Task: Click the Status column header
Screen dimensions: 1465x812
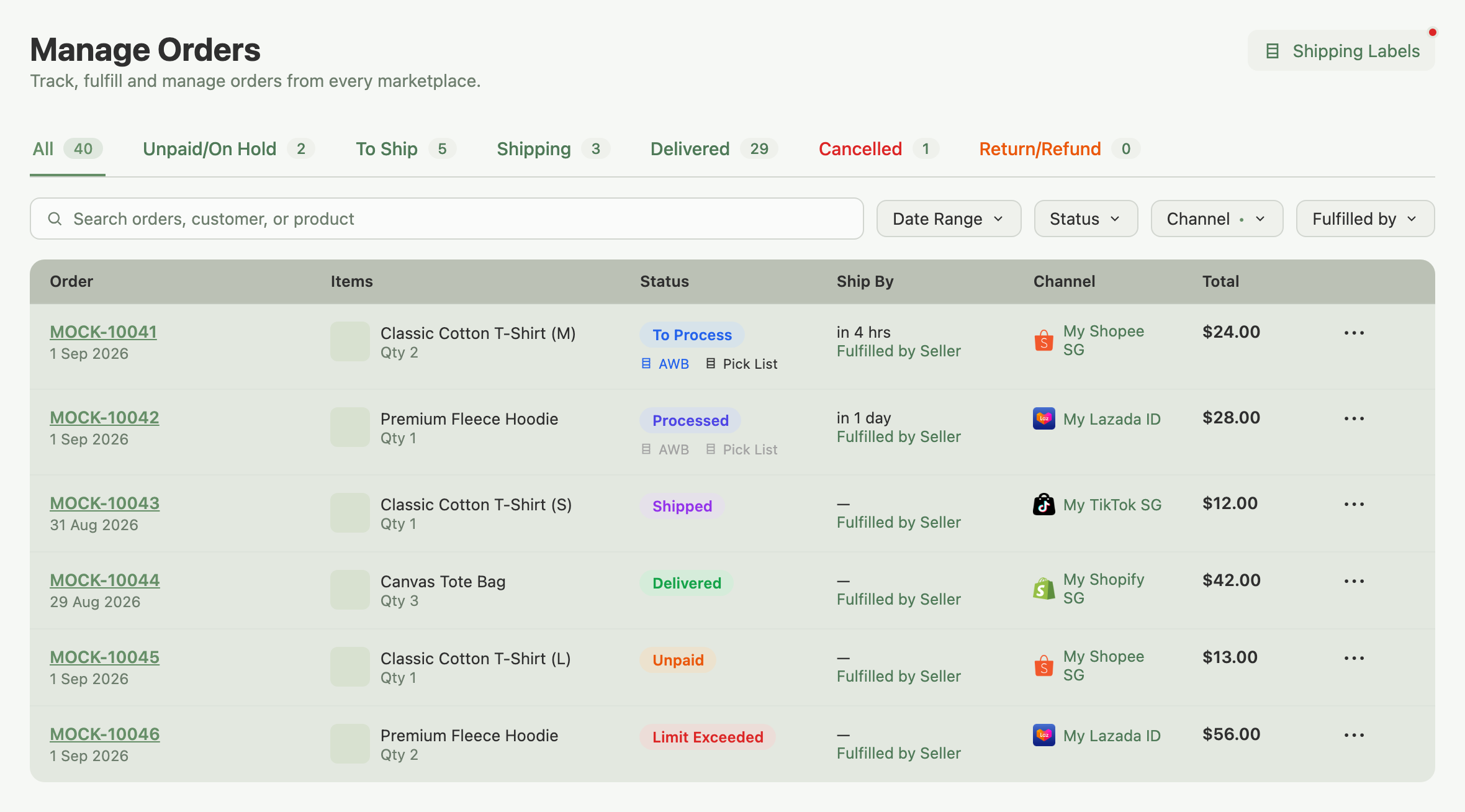Action: 664,281
